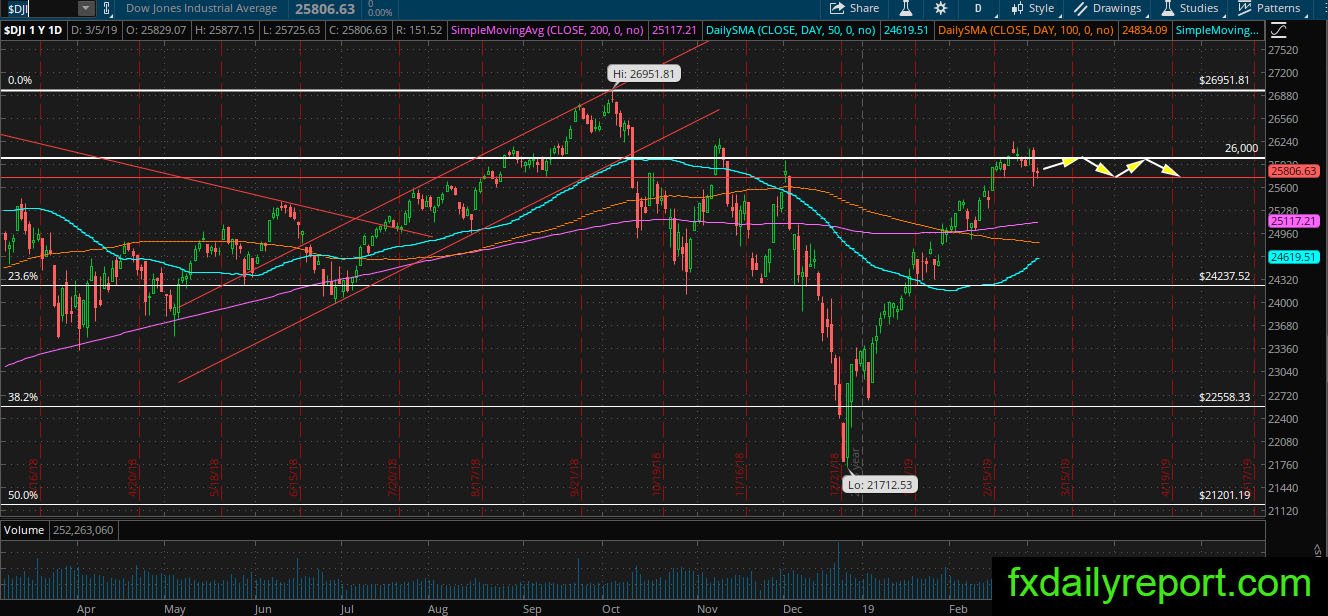Click the $DJI symbol input field

pyautogui.click(x=39, y=8)
